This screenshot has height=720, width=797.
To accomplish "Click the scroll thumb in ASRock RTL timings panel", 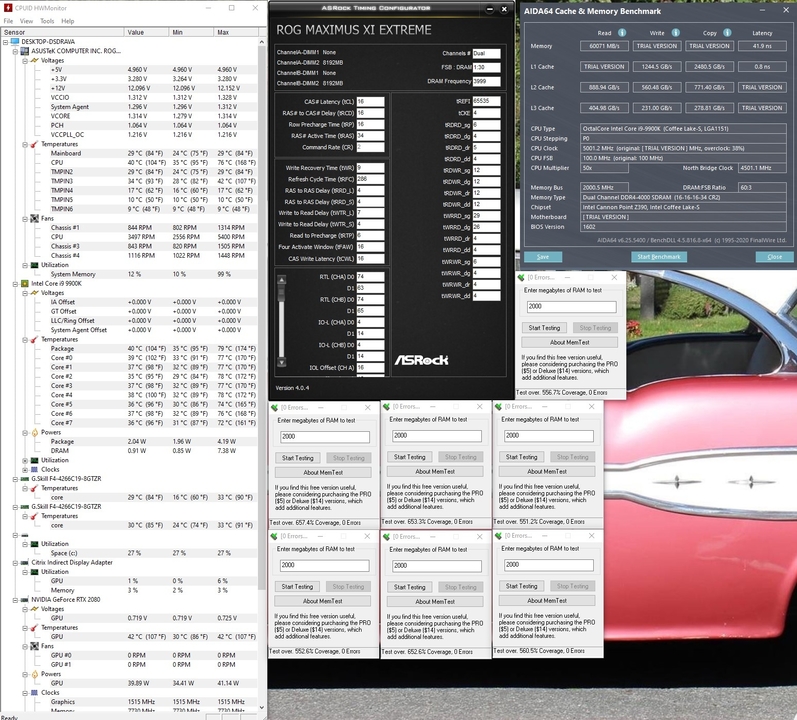I will pyautogui.click(x=281, y=294).
